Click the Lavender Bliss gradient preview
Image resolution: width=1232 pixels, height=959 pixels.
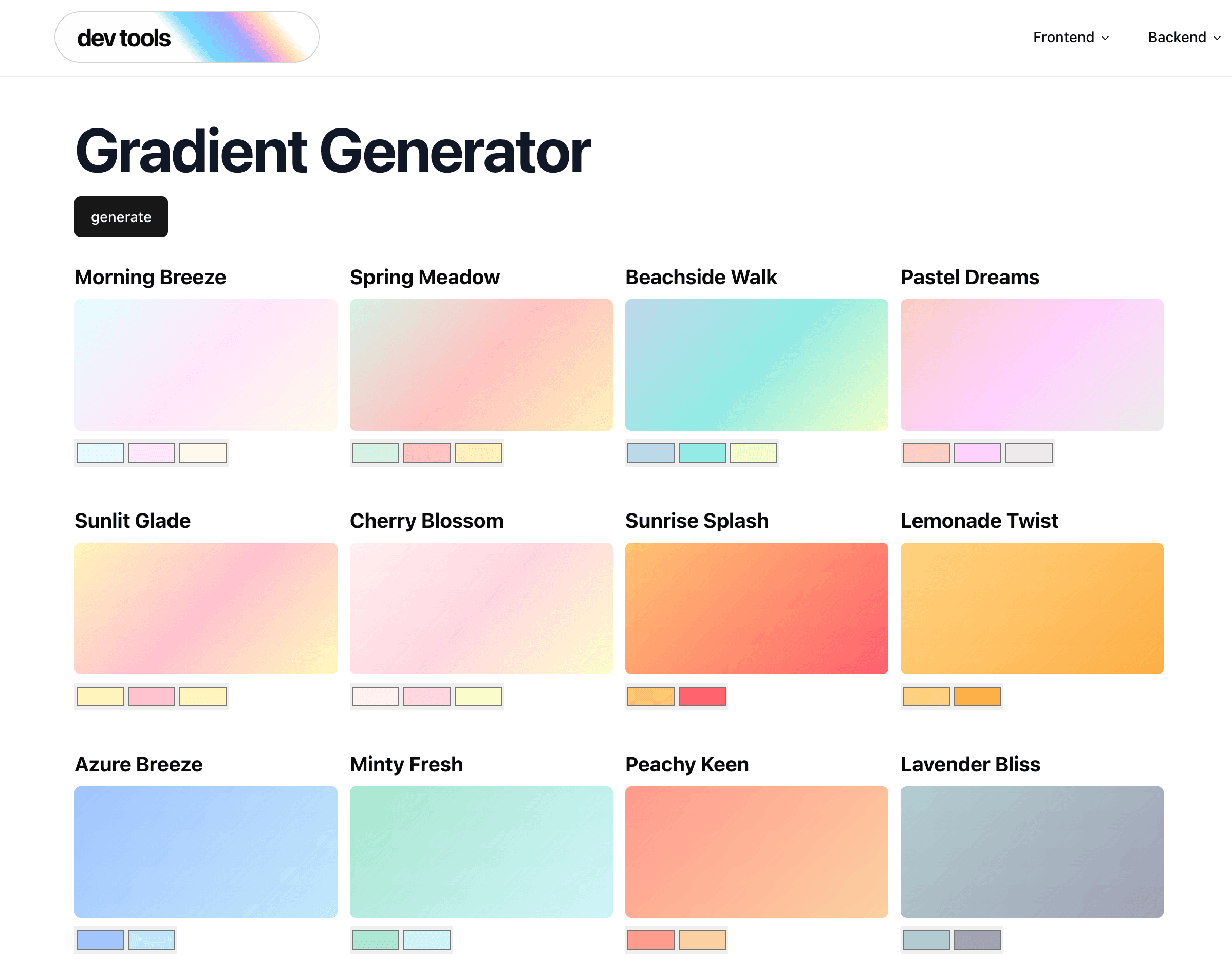click(x=1031, y=851)
